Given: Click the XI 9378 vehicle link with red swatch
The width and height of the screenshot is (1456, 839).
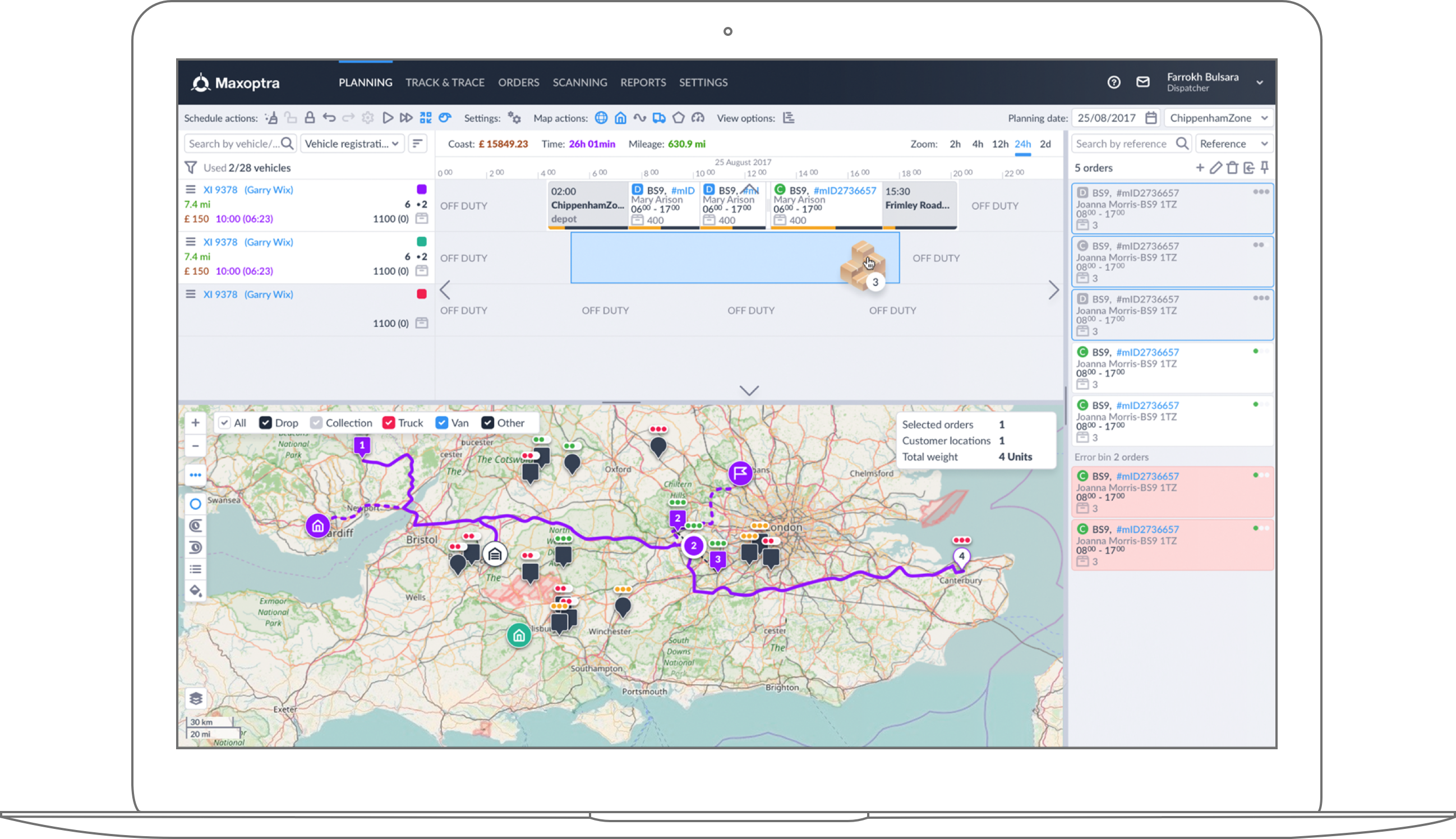Looking at the screenshot, I should pos(220,294).
